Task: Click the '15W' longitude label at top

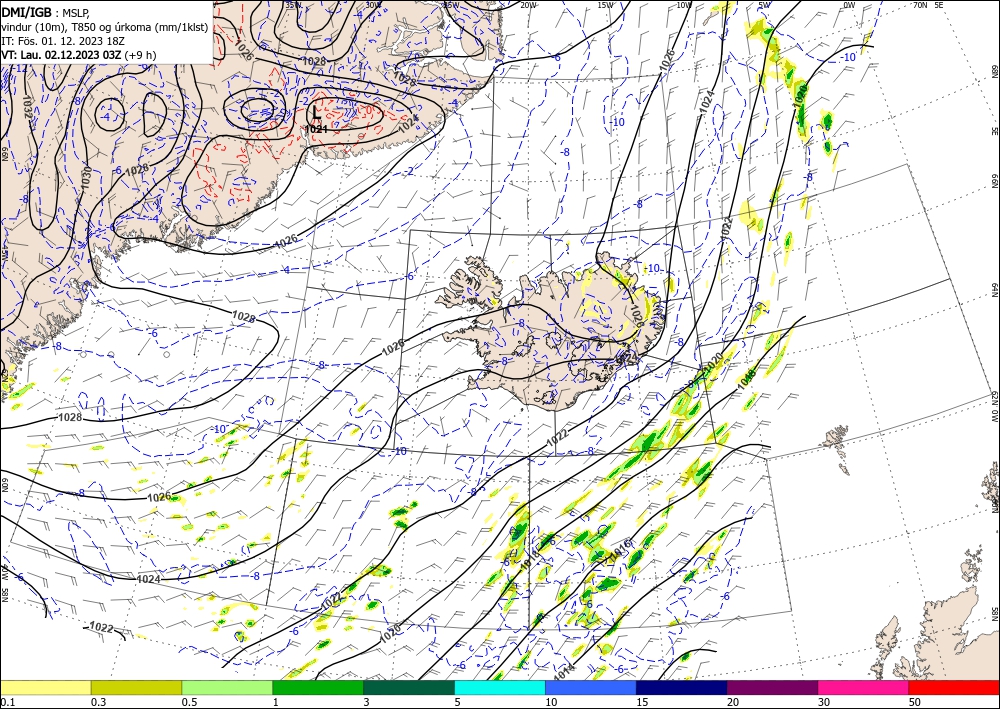Action: [606, 5]
